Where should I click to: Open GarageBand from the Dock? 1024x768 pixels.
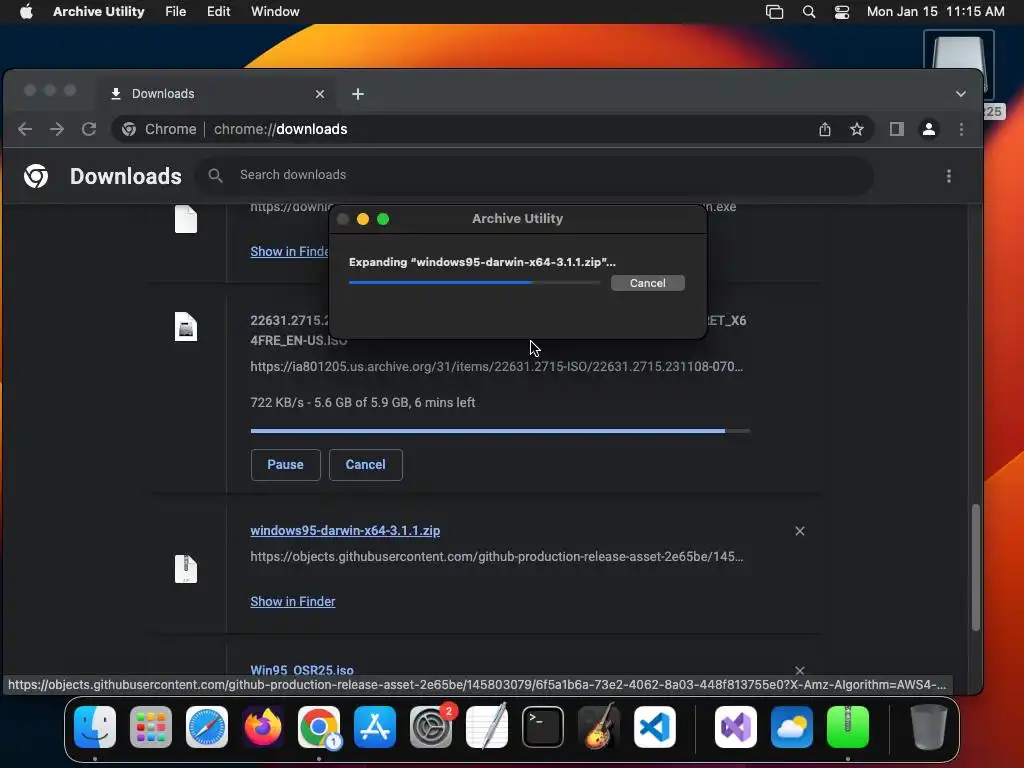(599, 727)
